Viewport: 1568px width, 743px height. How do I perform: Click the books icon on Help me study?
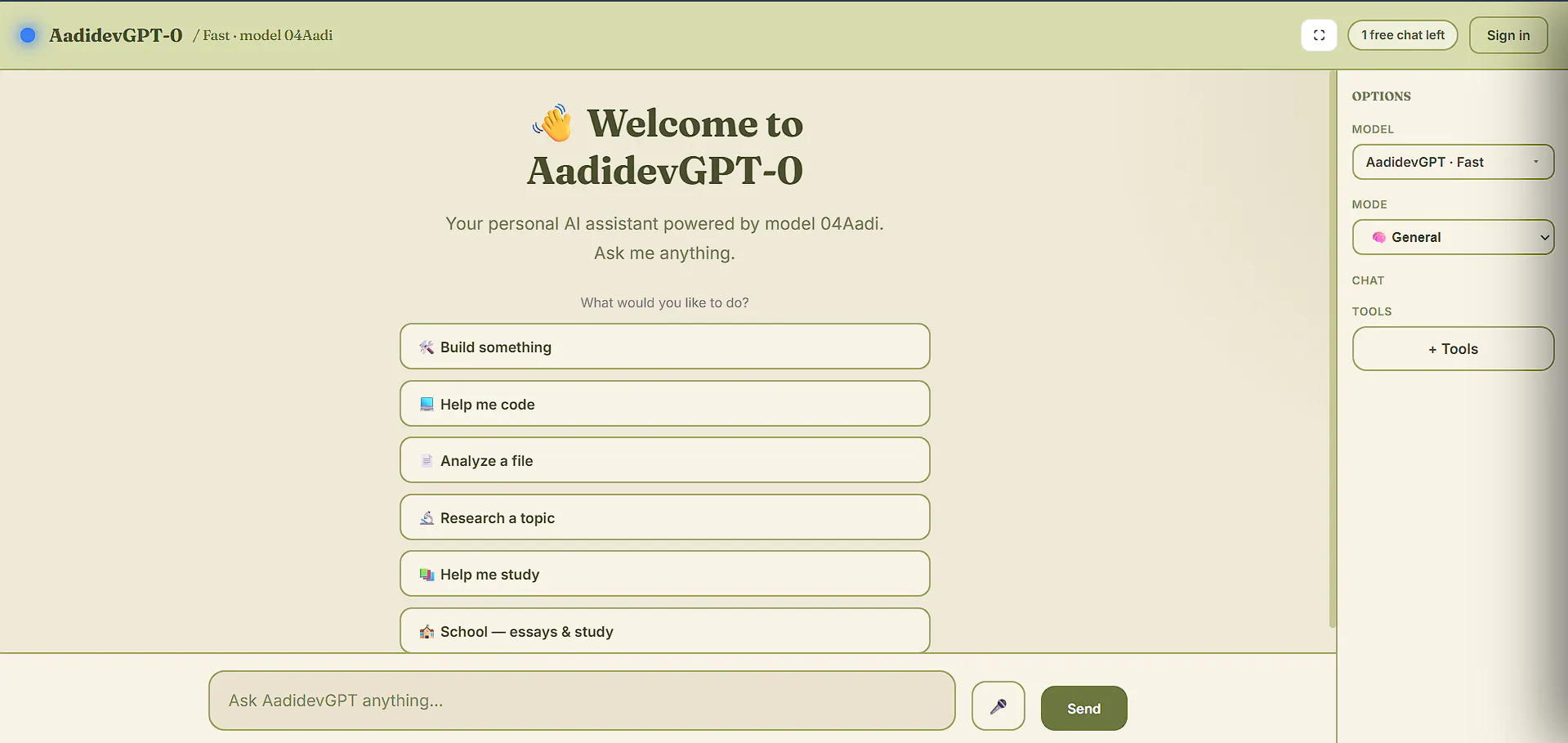click(427, 575)
